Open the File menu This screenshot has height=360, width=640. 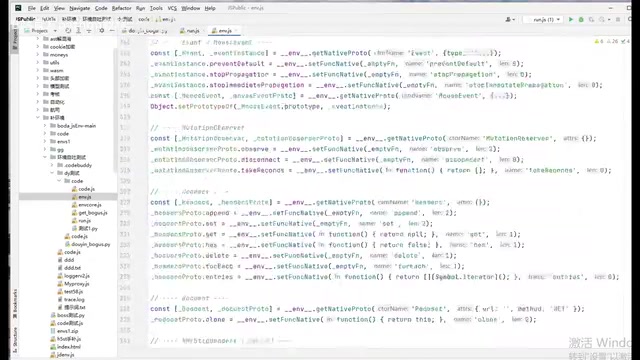coord(32,8)
